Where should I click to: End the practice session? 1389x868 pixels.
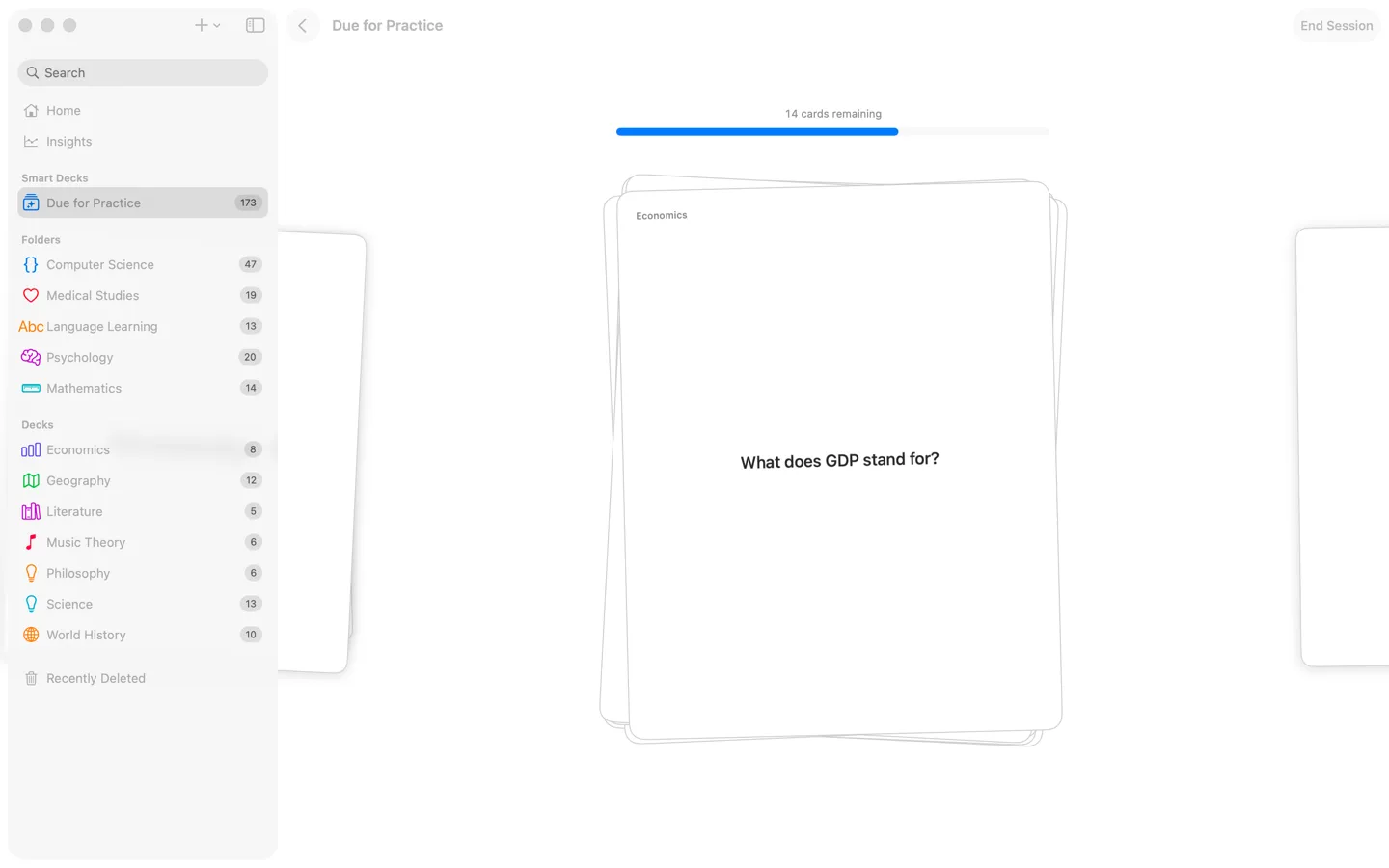[x=1336, y=26]
